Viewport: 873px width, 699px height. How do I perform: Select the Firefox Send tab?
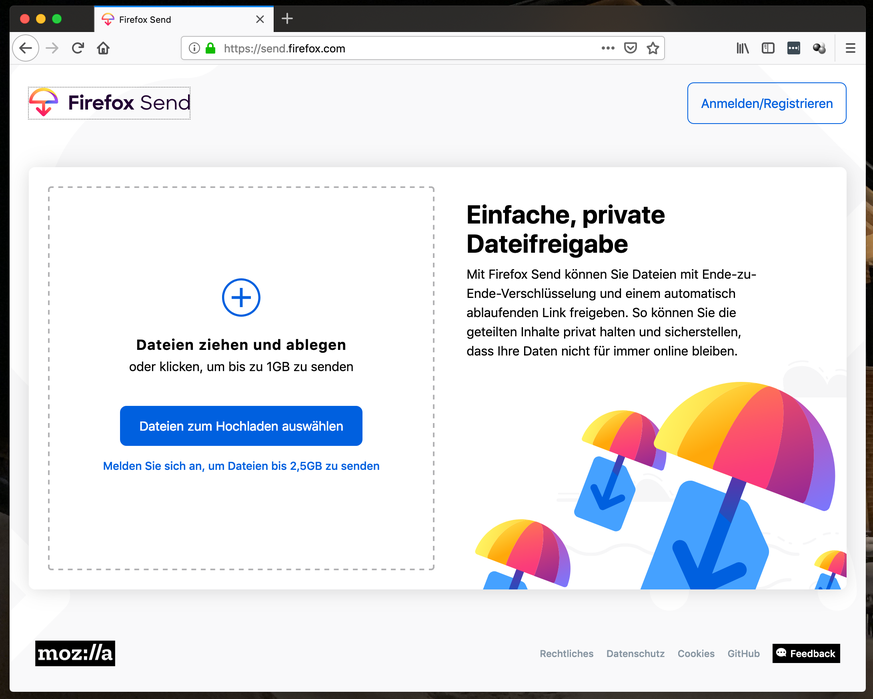pyautogui.click(x=170, y=19)
